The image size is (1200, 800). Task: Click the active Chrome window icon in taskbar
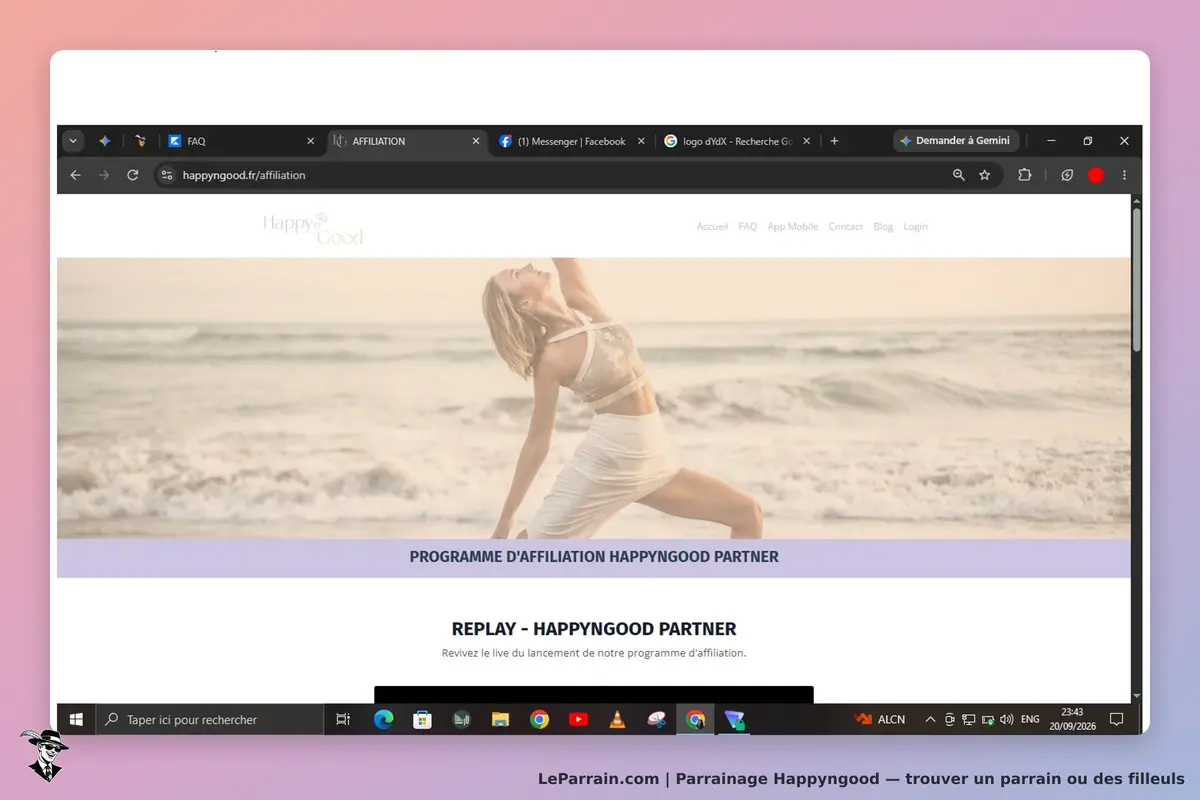[x=695, y=719]
